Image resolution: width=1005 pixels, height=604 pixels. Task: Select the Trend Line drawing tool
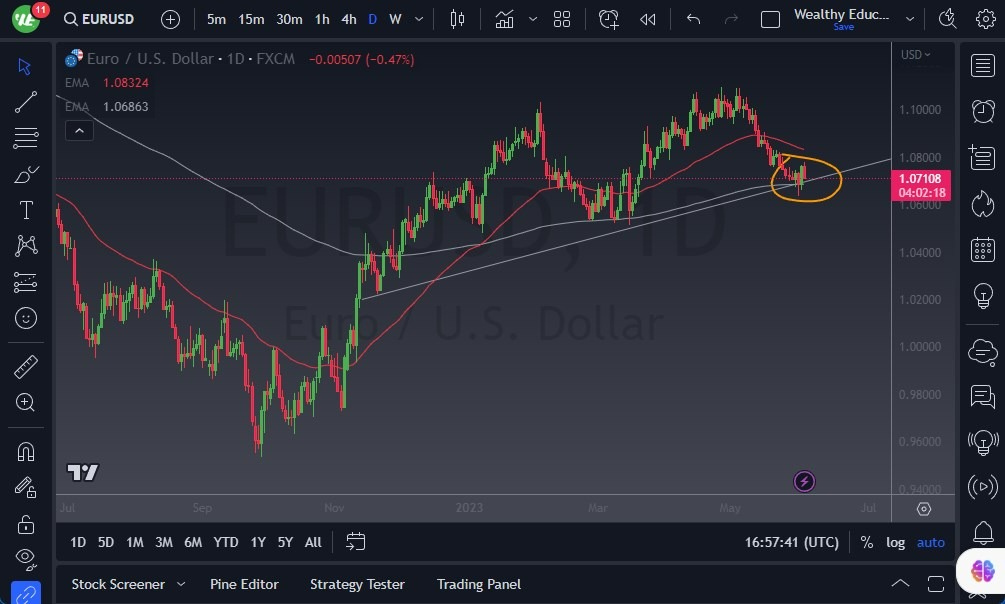click(x=26, y=102)
